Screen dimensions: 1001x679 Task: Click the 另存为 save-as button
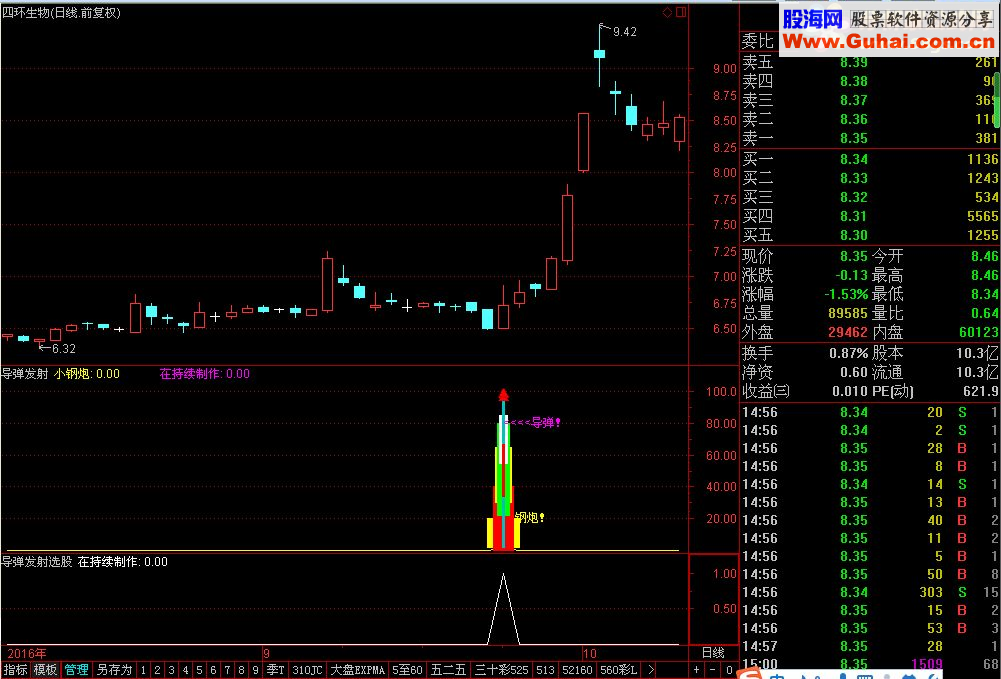[114, 669]
